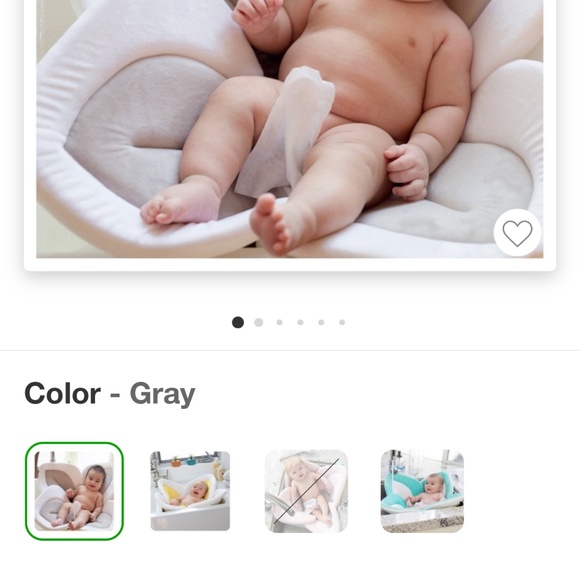
Task: Tap the heart favorite icon
Action: (517, 233)
